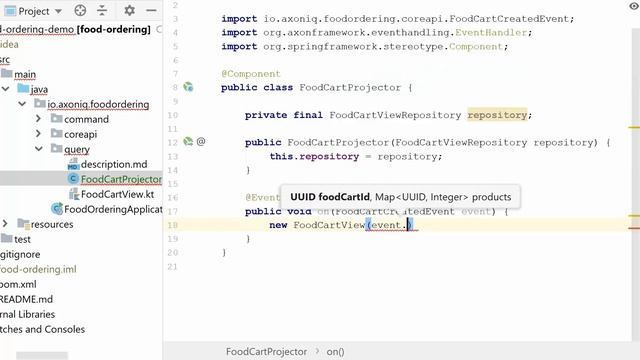Open the project panel settings gear
The image size is (640, 360).
(x=129, y=10)
